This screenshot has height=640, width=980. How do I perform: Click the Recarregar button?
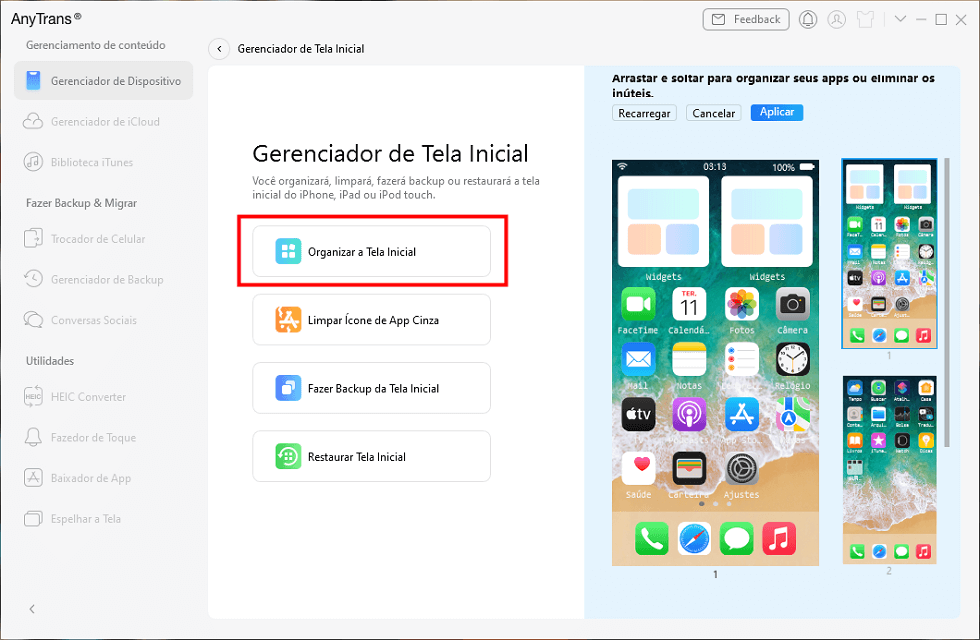(644, 113)
